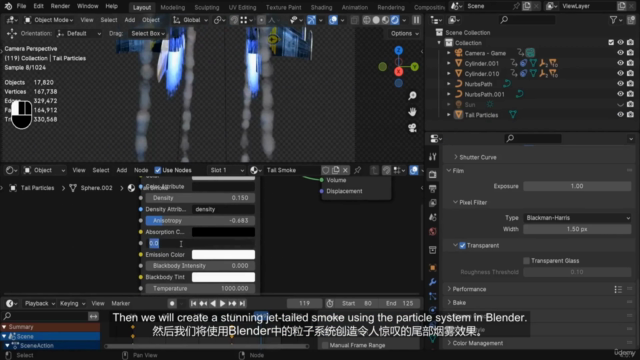Click the node editor pin icon
Viewport: 640px width, 360px height.
pos(358,170)
